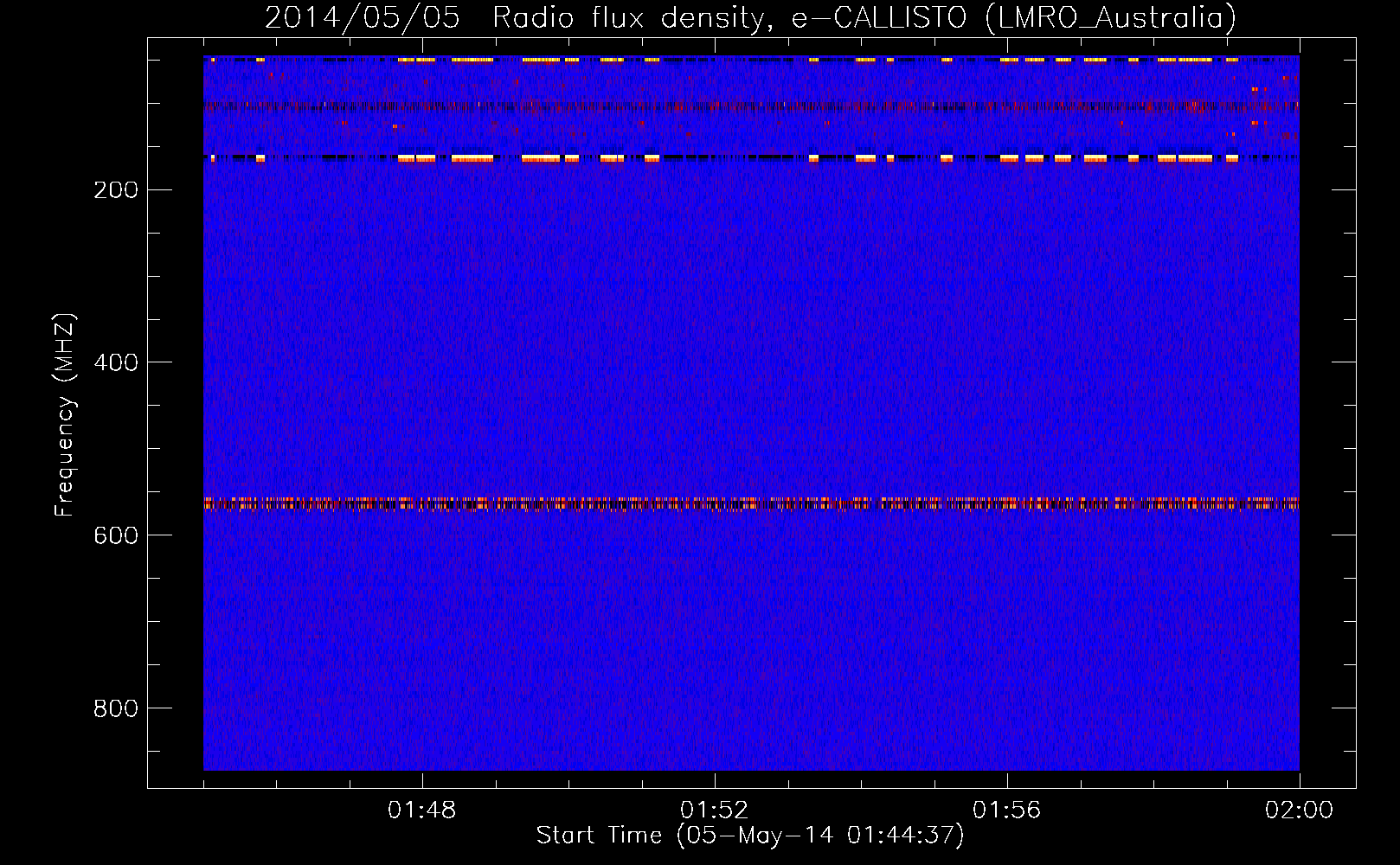
Task: Click the 'Start Time (05-May-14 01:44:37)' label
Action: [x=750, y=836]
